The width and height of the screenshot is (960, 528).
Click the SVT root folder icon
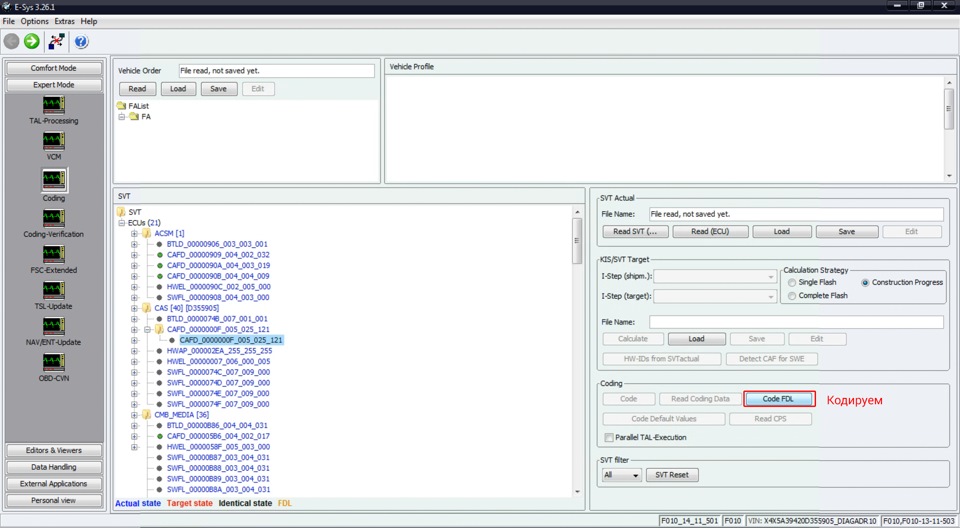click(x=121, y=212)
